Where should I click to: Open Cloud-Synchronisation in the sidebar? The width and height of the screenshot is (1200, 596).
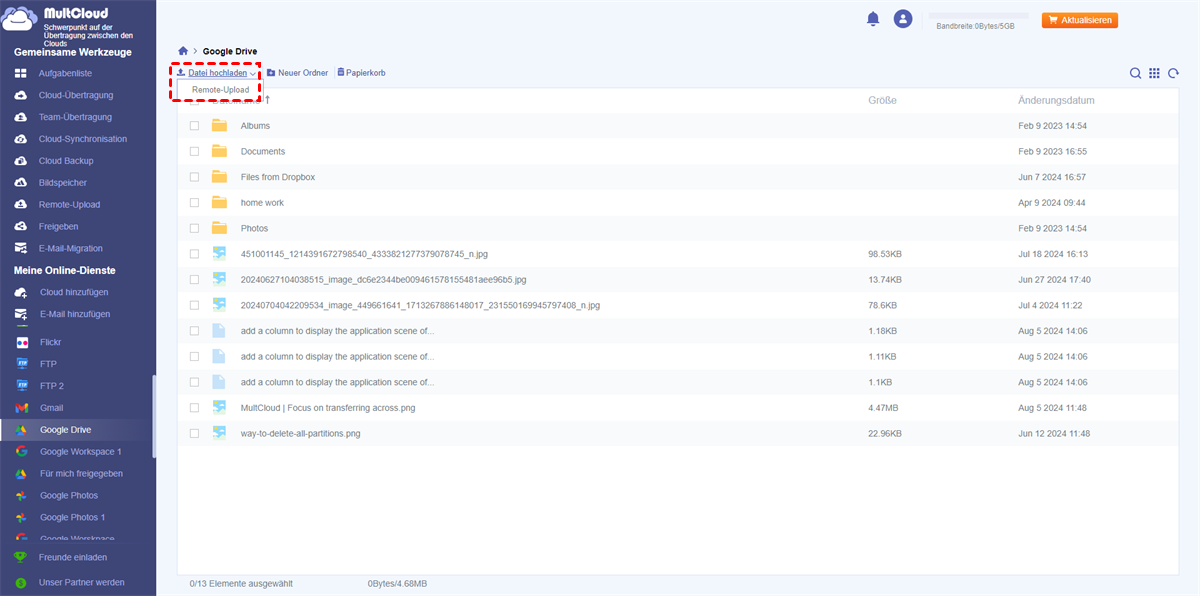pos(82,139)
